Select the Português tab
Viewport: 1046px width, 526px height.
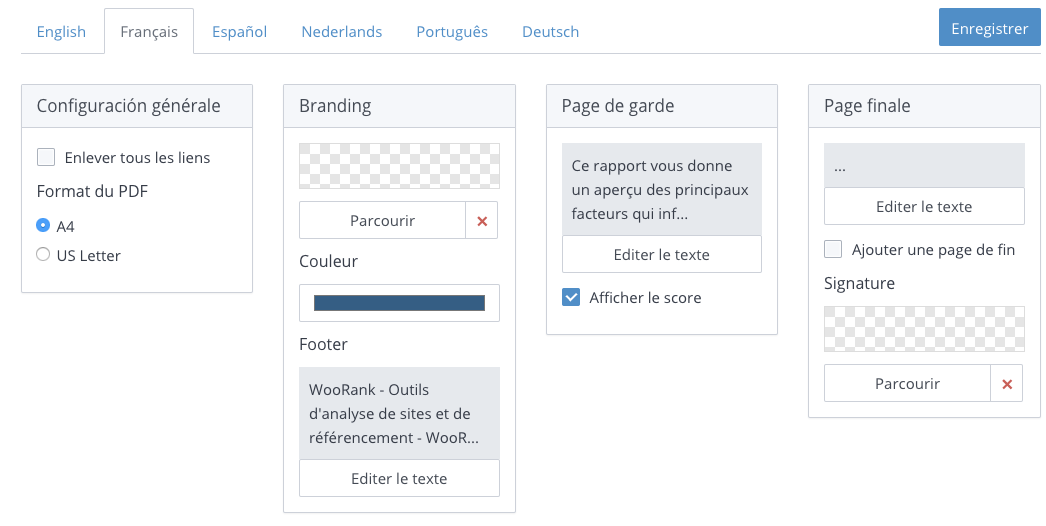[452, 32]
